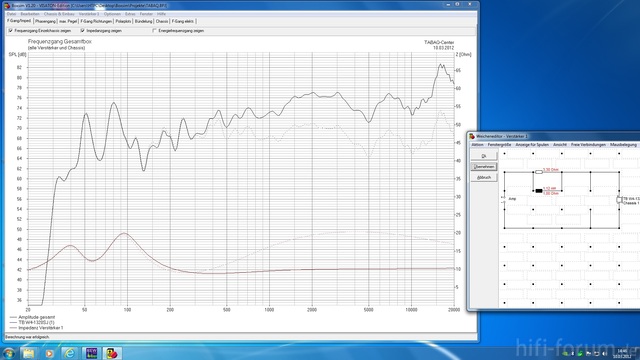Click the Übernehmen button in Weicheneditor
Screen dimensions: 640x360
tap(484, 167)
